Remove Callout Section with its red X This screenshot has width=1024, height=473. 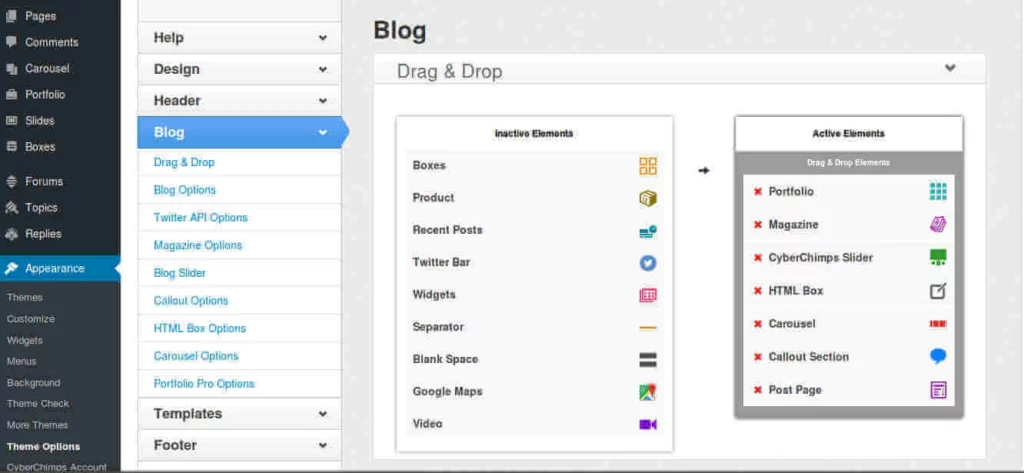click(758, 357)
